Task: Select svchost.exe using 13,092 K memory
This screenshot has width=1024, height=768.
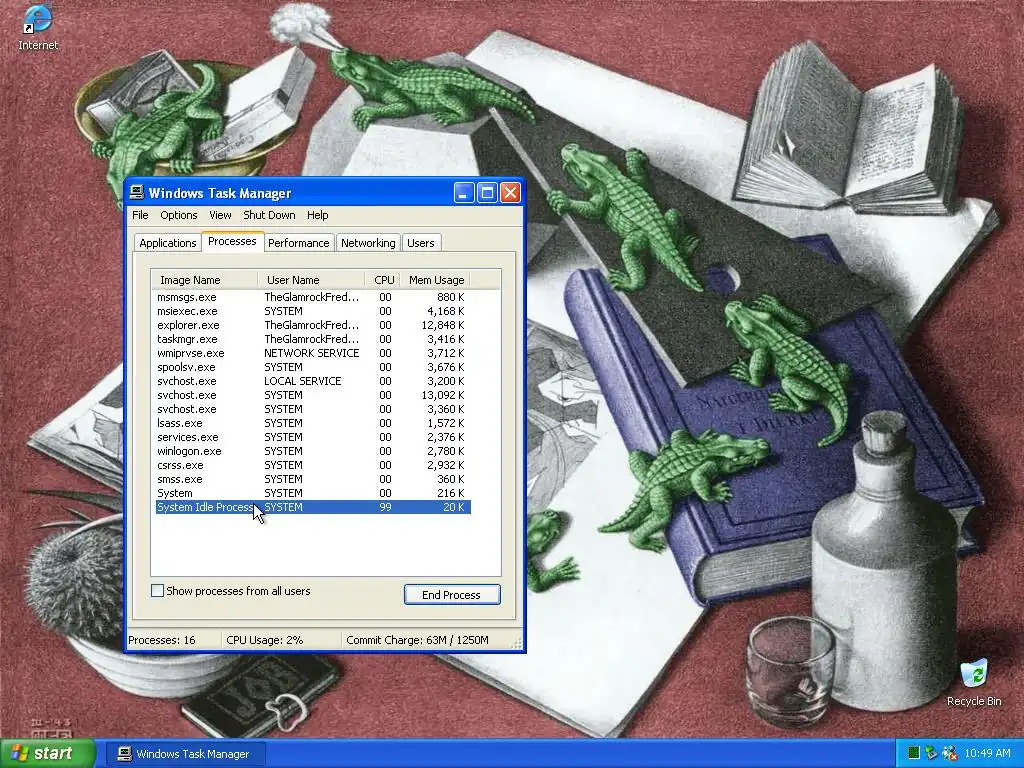Action: 313,395
